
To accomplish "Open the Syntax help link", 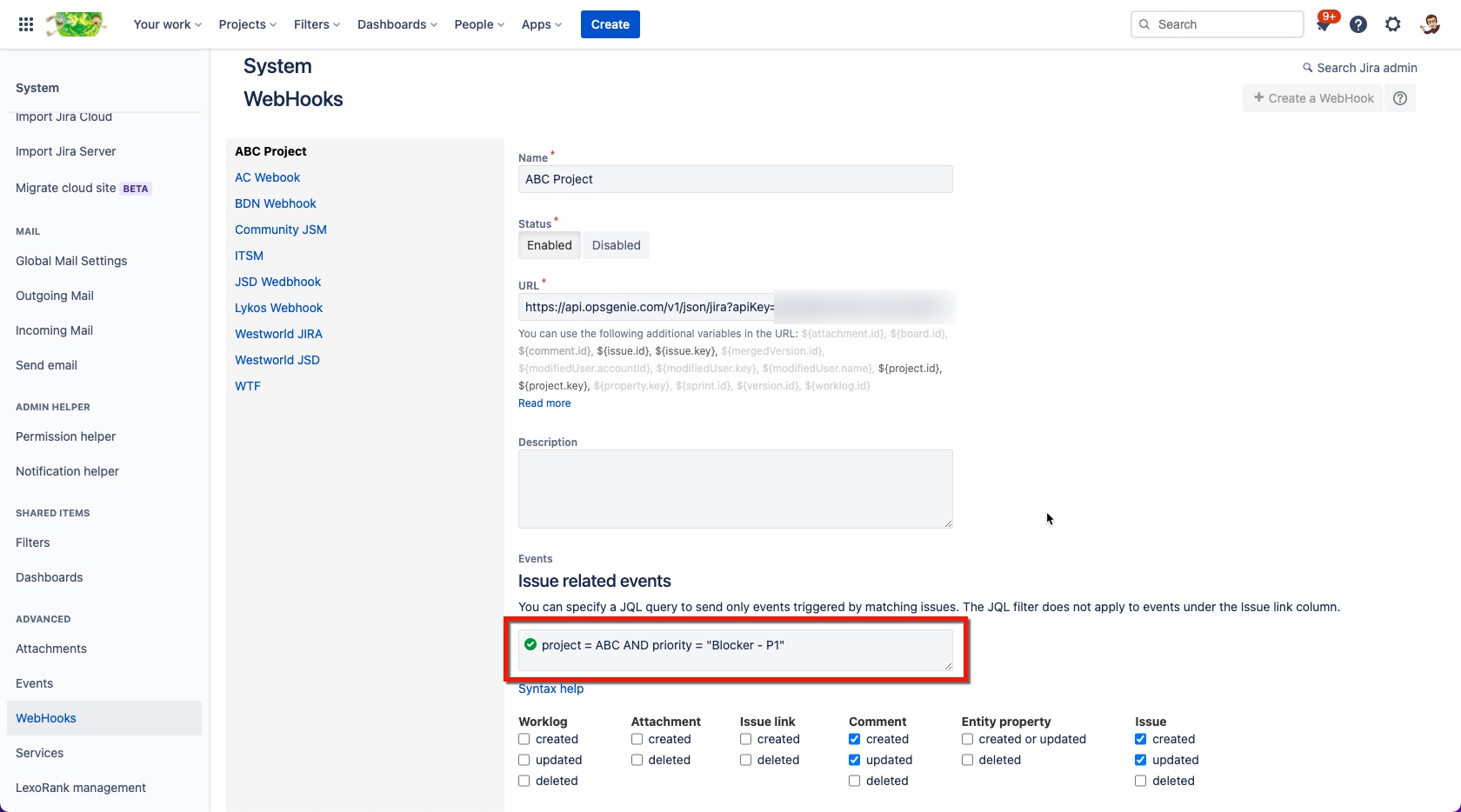I will pyautogui.click(x=550, y=688).
